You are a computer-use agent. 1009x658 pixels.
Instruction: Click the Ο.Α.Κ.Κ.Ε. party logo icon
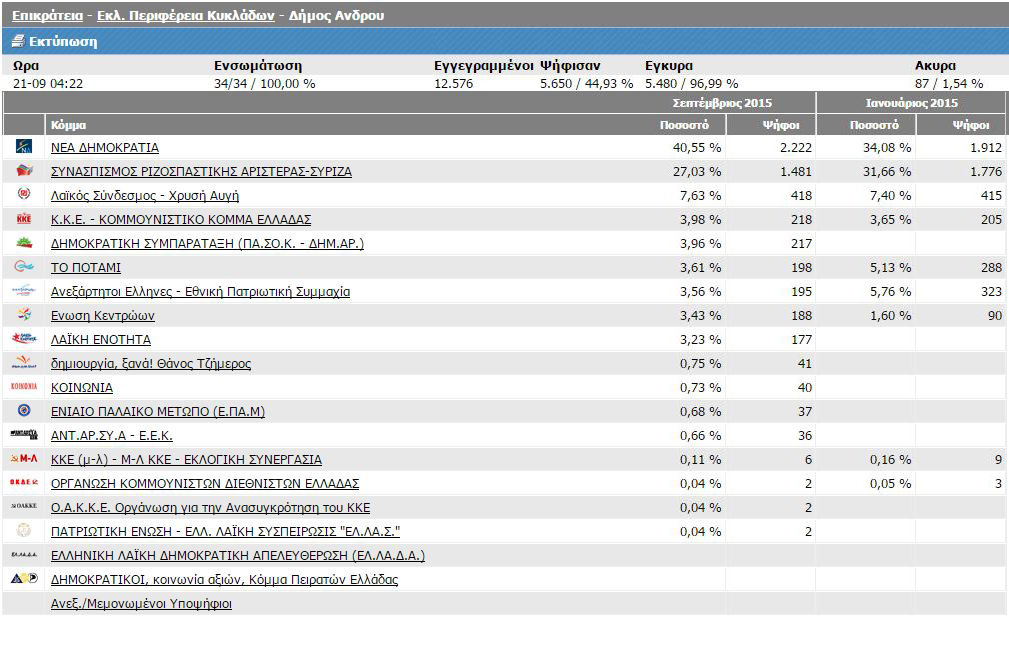24,506
